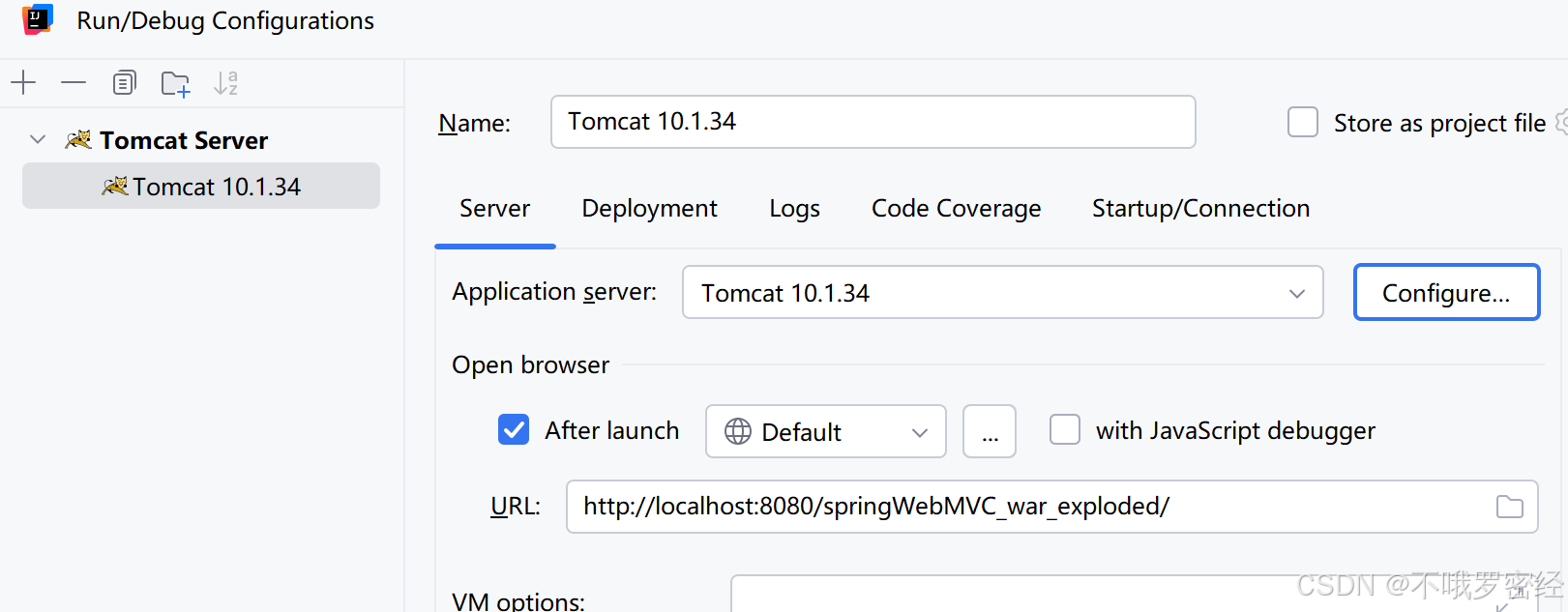Click the Tomcat Server group icon

pos(78,140)
